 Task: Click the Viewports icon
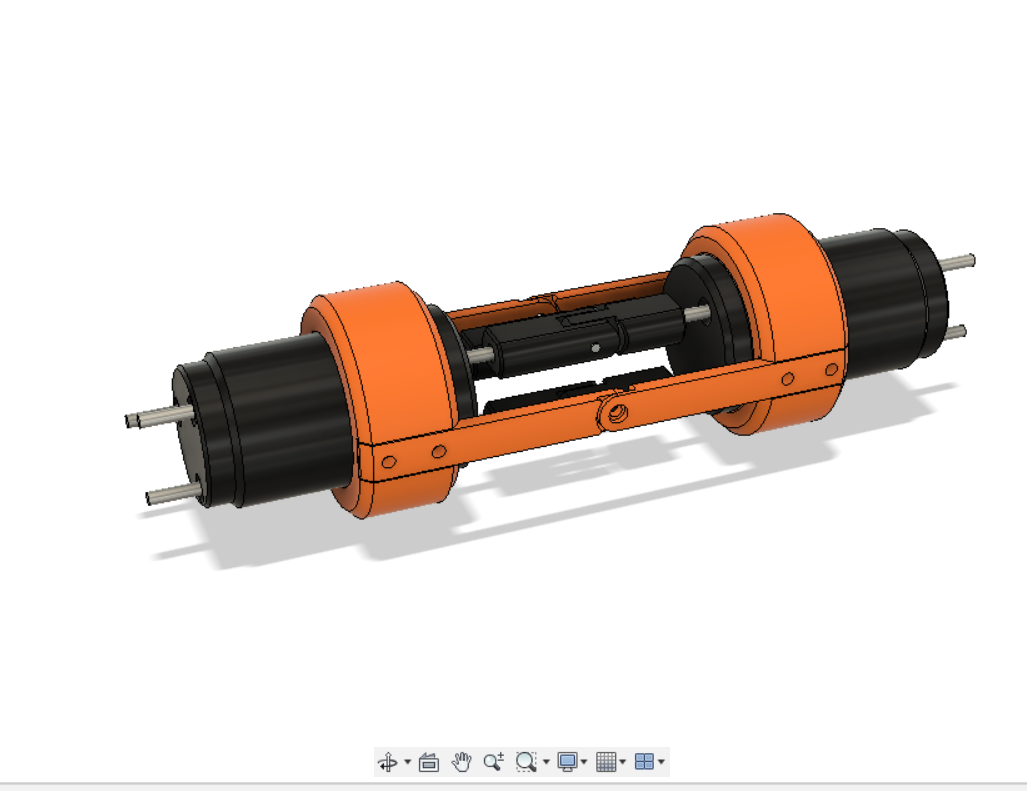(646, 761)
